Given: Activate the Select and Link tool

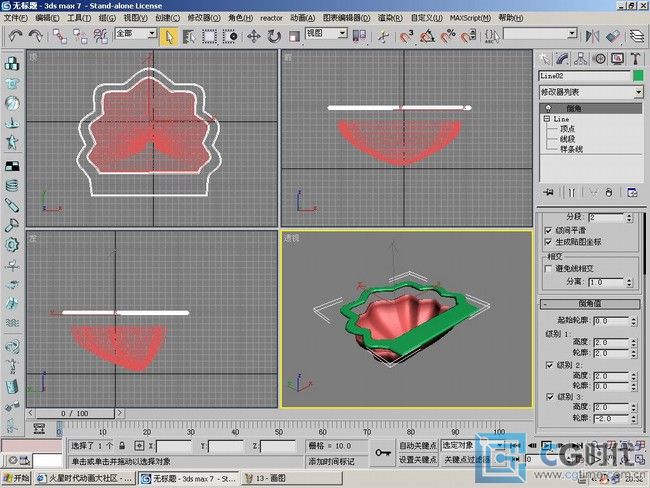Looking at the screenshot, I should tap(60, 36).
